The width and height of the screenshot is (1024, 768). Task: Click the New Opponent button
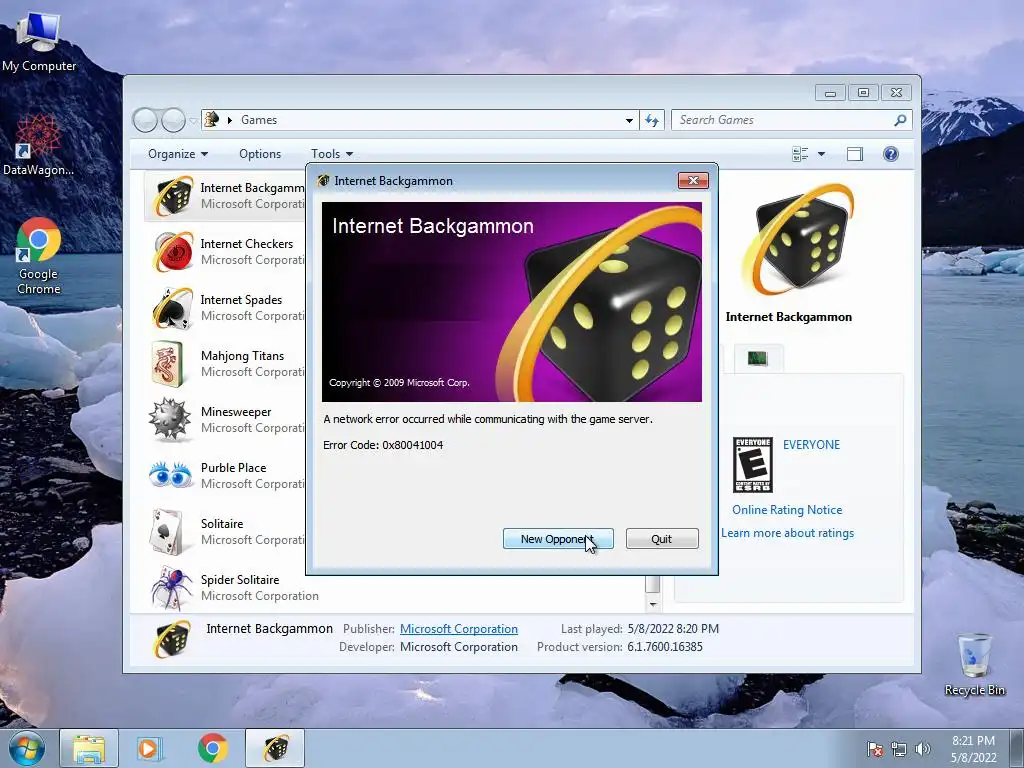click(x=558, y=539)
